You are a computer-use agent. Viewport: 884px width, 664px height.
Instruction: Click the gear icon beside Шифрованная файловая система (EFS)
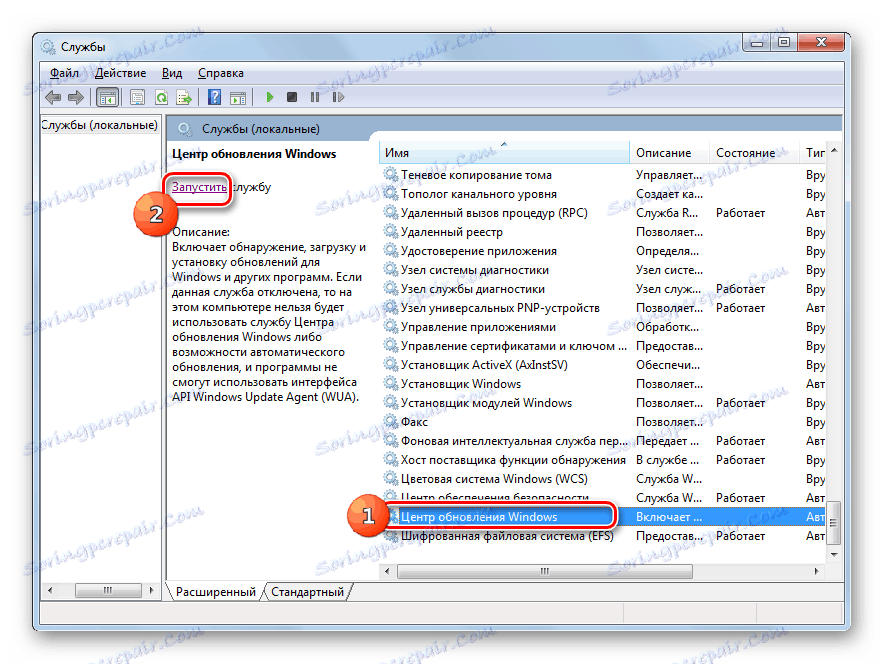[391, 535]
